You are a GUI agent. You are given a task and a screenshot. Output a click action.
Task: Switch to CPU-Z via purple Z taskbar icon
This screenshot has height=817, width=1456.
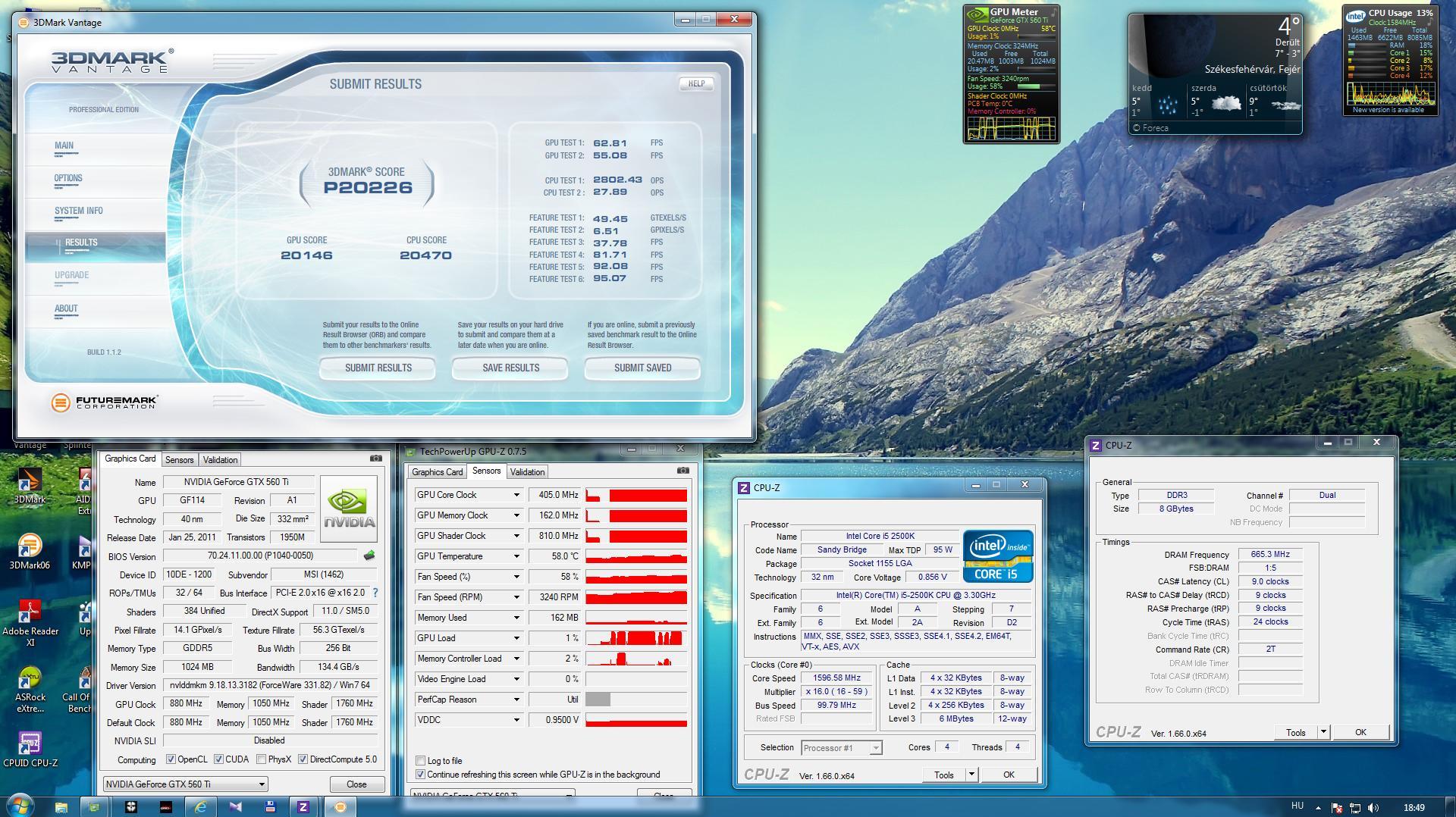click(303, 807)
